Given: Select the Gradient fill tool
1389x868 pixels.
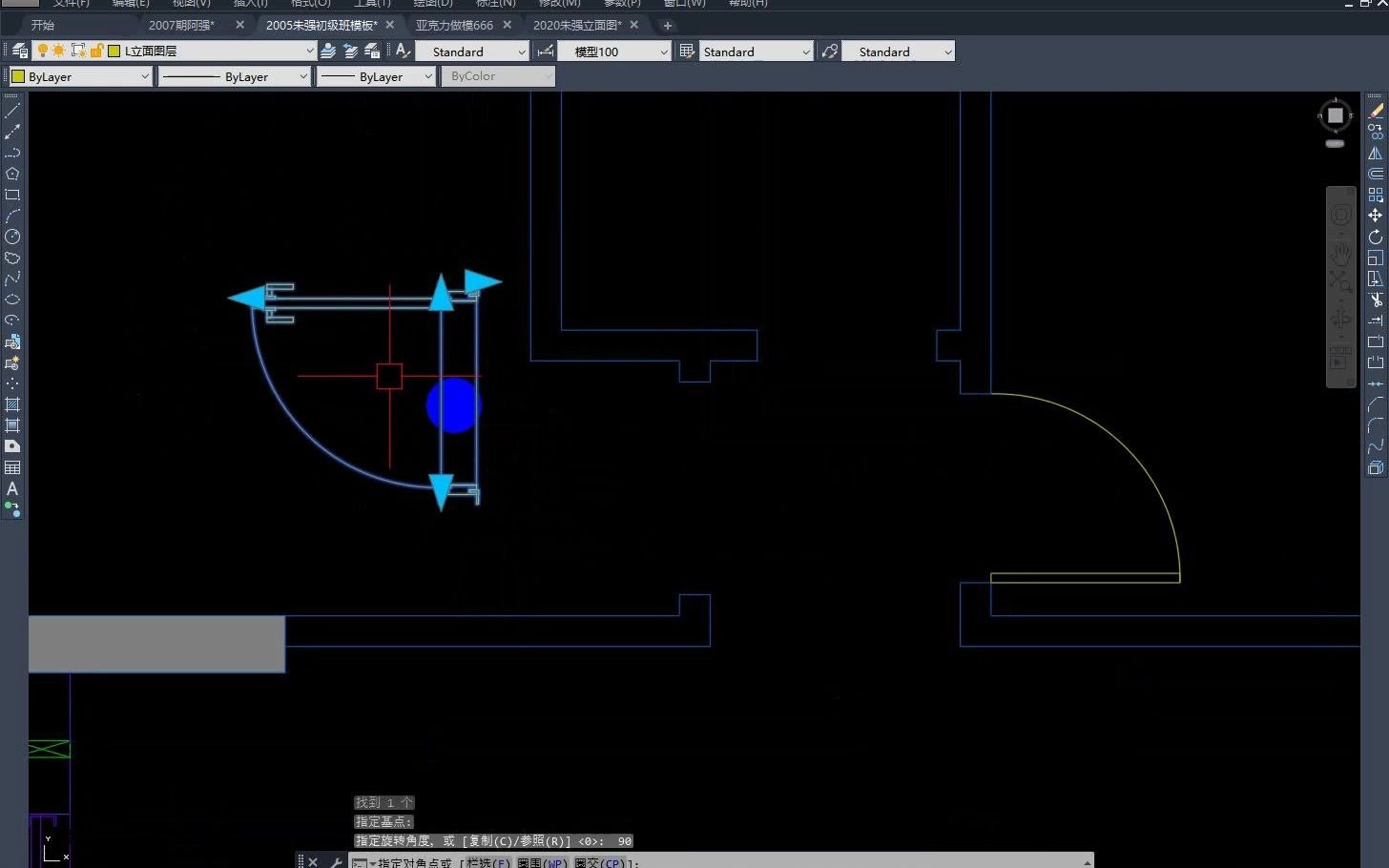Looking at the screenshot, I should coord(12,425).
